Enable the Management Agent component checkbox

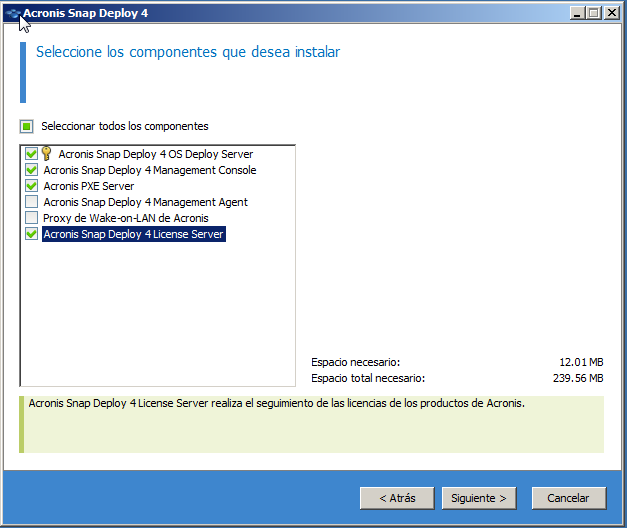click(31, 202)
